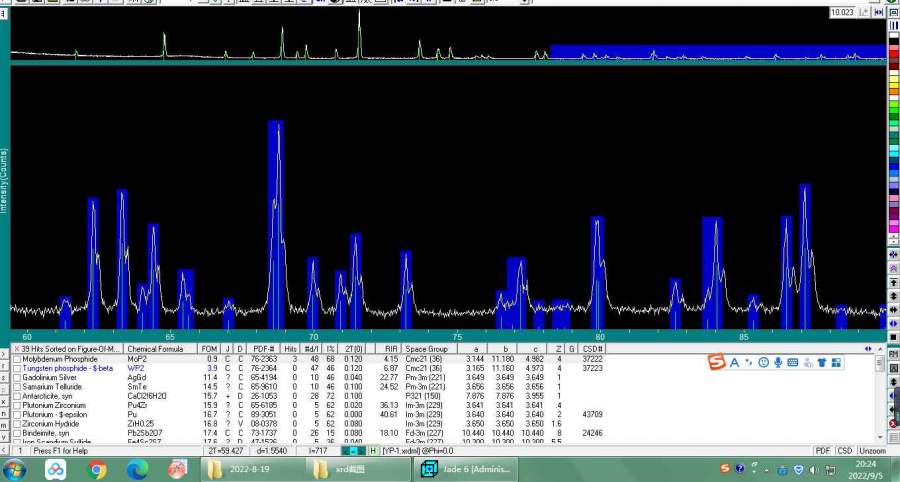
Task: Open Sogou soft keyboard icon
Action: pyautogui.click(x=793, y=361)
